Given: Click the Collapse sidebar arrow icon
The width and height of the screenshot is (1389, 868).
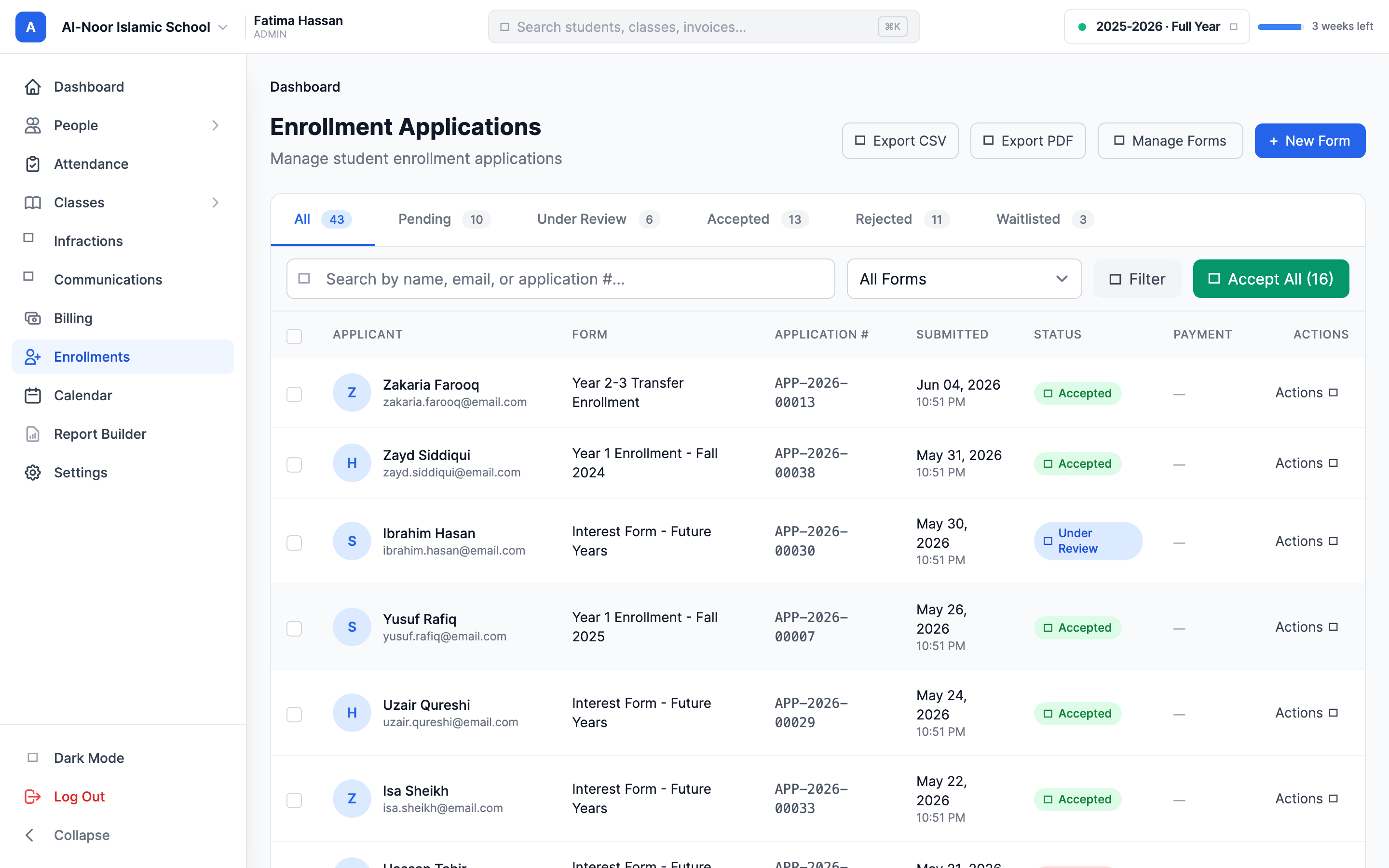Looking at the screenshot, I should (x=30, y=835).
